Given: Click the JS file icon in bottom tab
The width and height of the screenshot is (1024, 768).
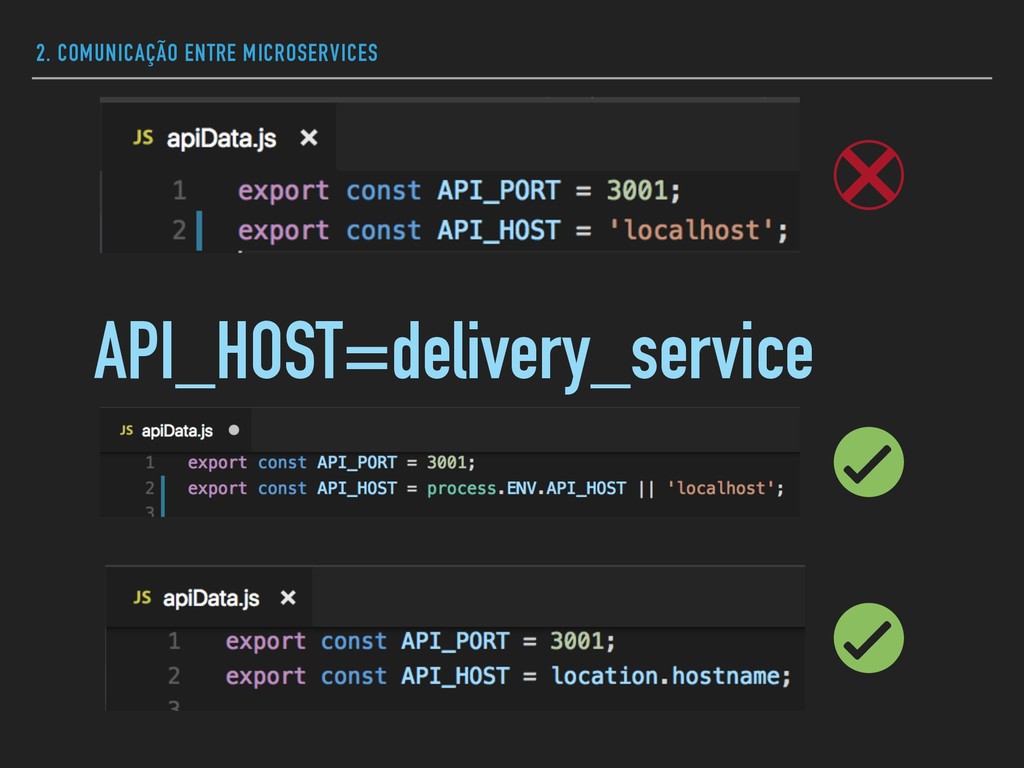Looking at the screenshot, I should [x=142, y=597].
